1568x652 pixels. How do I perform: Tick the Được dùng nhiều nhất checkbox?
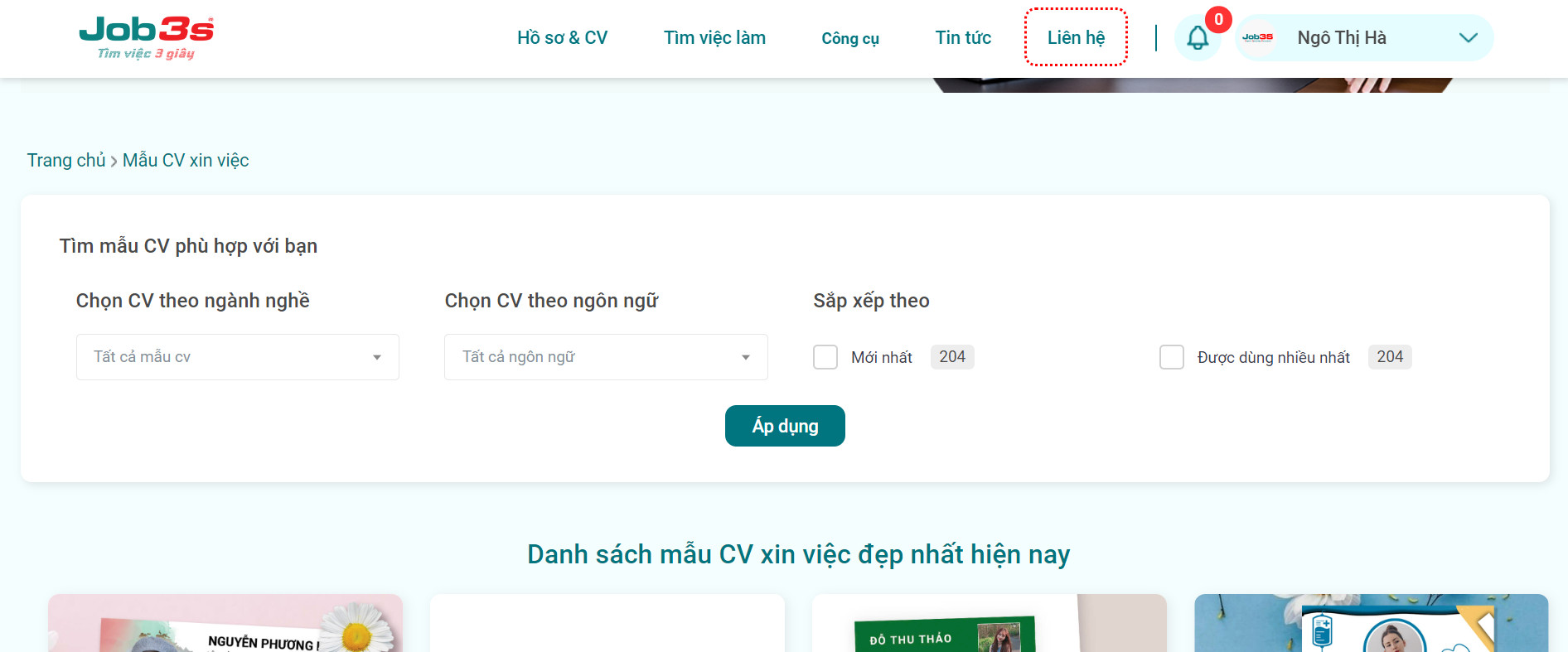pos(1172,357)
